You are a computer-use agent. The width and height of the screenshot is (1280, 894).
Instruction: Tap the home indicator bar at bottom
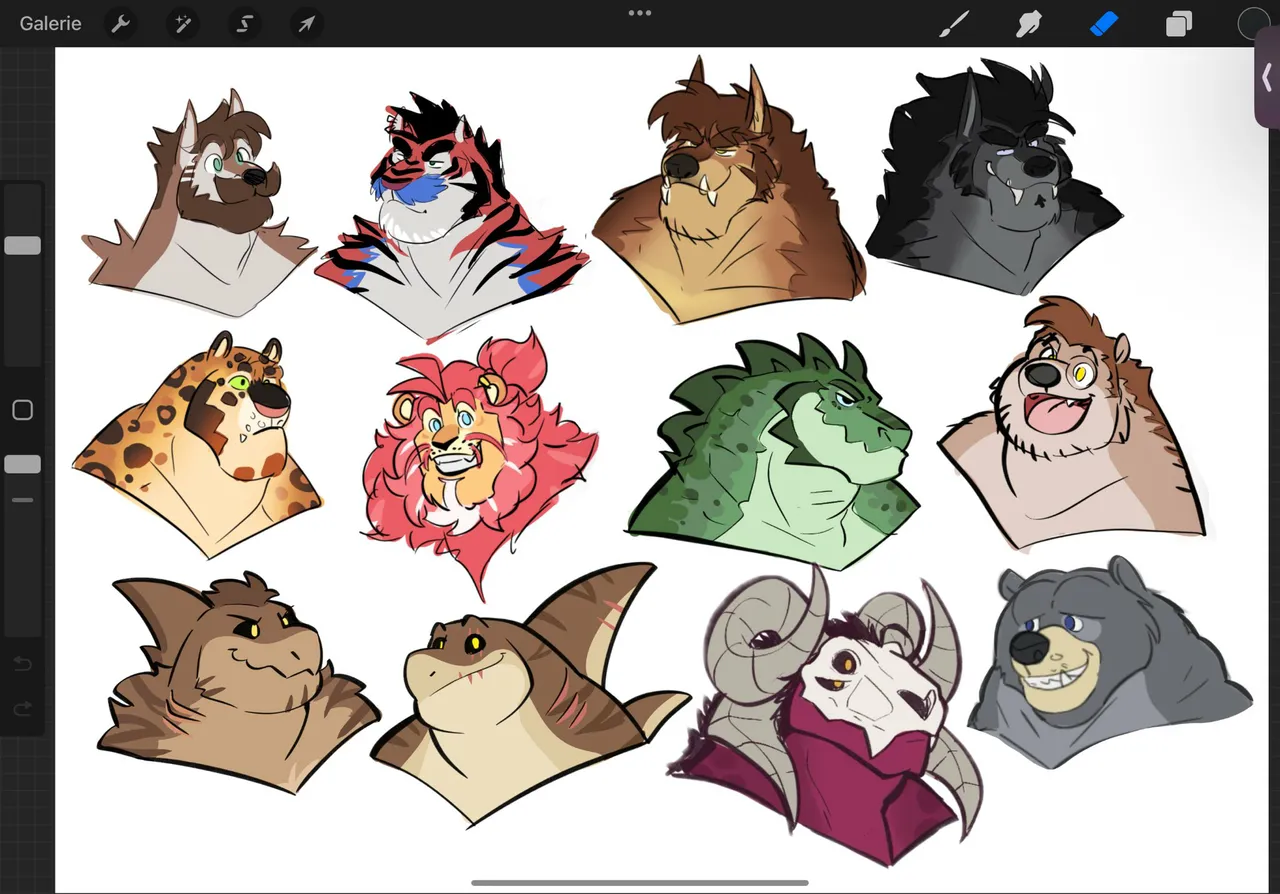coord(640,883)
